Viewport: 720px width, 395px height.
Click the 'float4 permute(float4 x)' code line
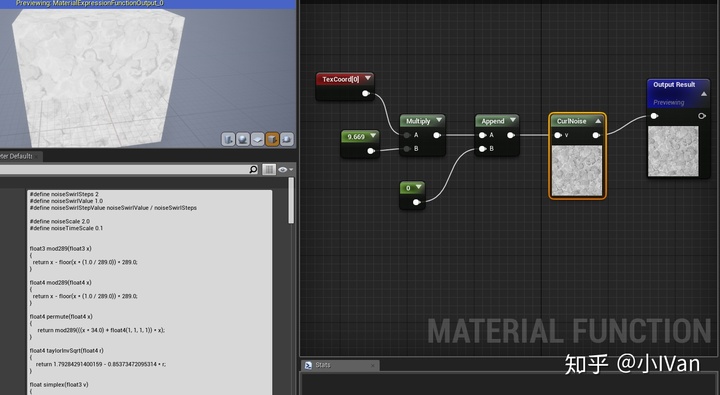[x=61, y=316]
